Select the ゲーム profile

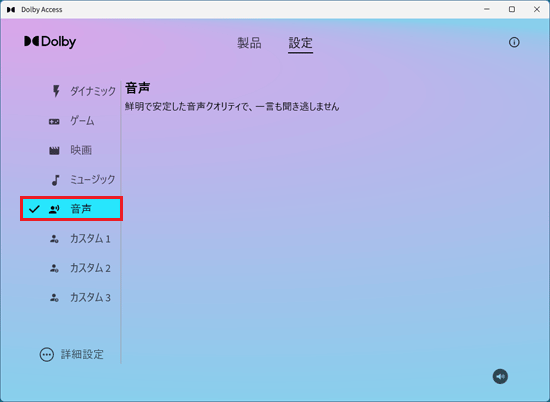[x=82, y=121]
